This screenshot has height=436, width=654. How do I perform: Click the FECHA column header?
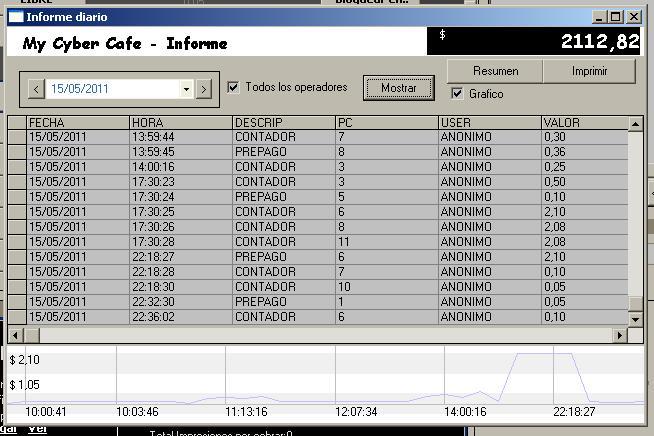pos(78,123)
